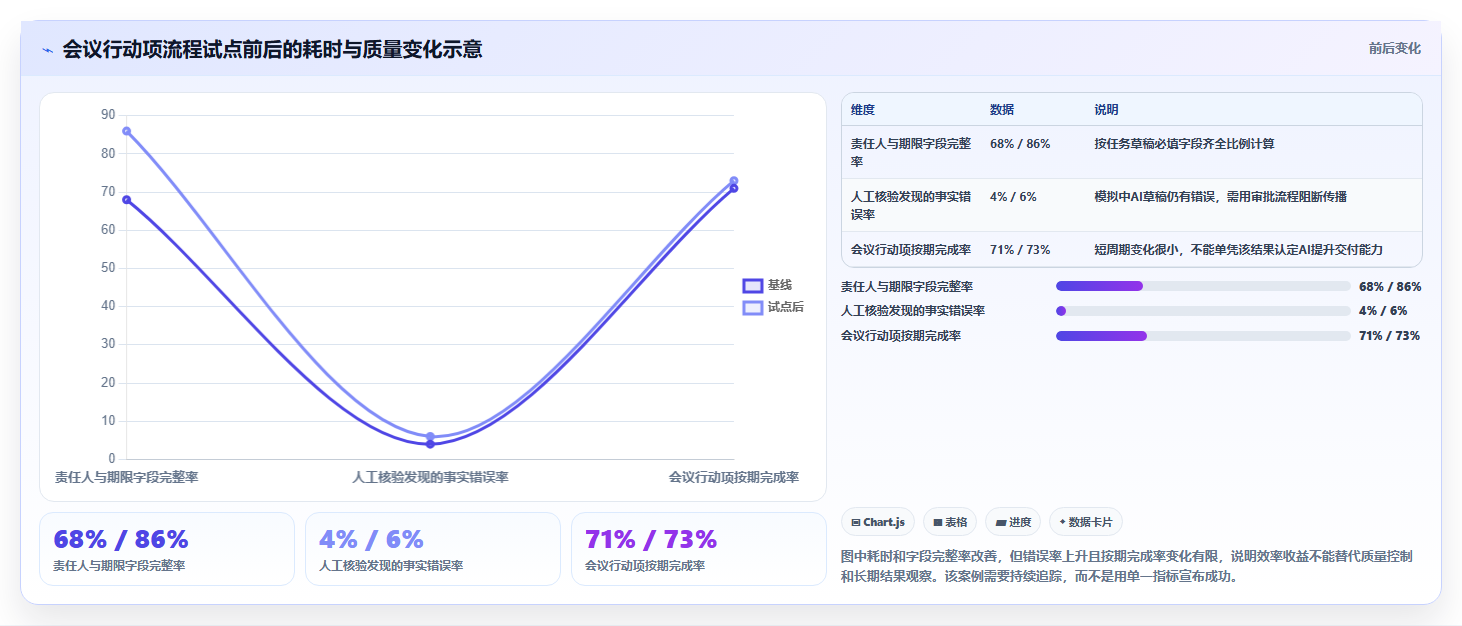Click the 会议行动项按期完成率 progress bar

tap(1203, 336)
